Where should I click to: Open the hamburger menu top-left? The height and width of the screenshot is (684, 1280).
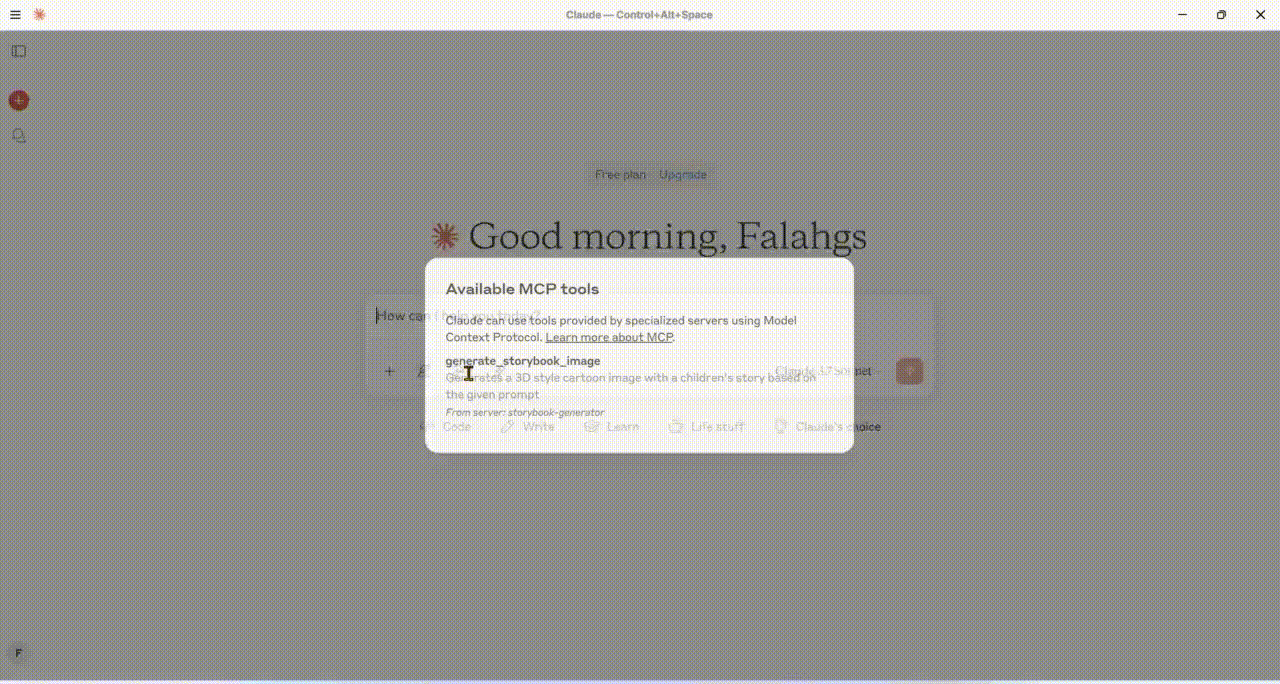coord(15,14)
